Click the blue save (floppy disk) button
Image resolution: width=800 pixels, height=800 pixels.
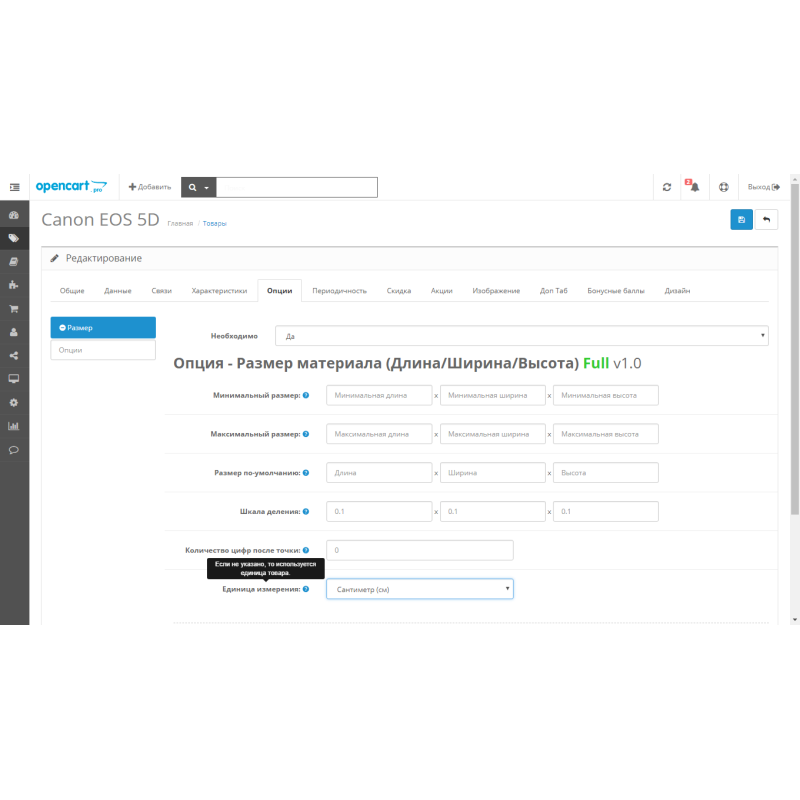pyautogui.click(x=741, y=220)
